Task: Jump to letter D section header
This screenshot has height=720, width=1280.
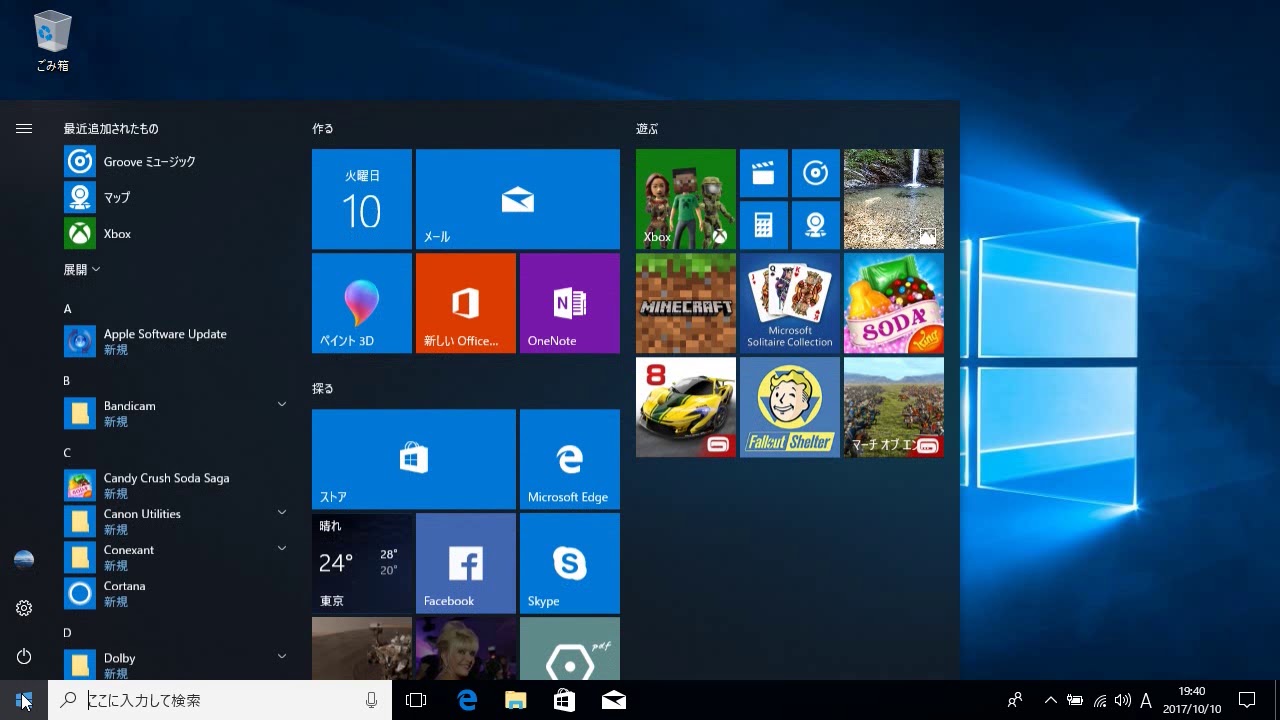Action: [x=67, y=633]
